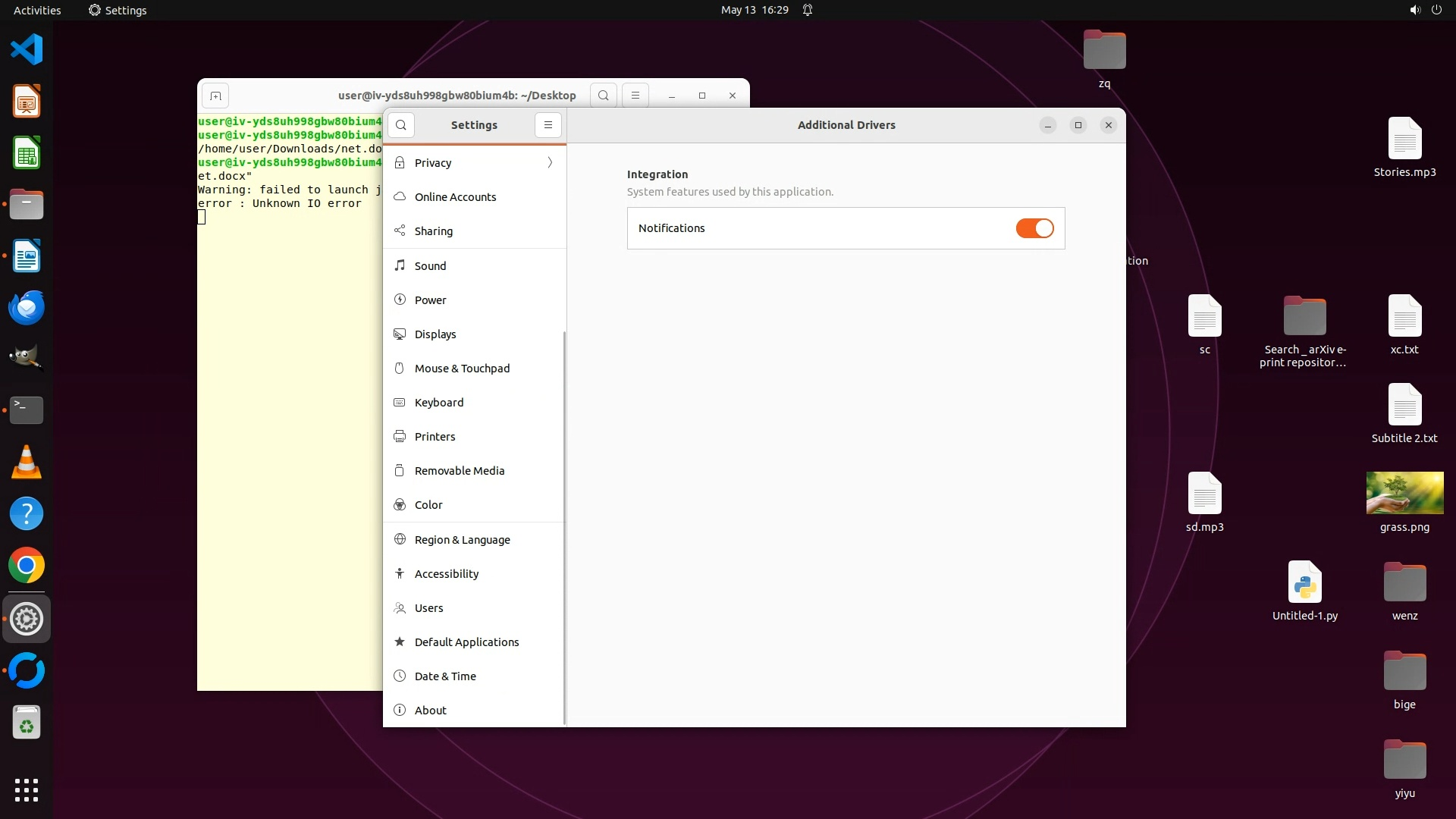This screenshot has width=1456, height=819.
Task: Click the Settings search icon
Action: tap(401, 125)
